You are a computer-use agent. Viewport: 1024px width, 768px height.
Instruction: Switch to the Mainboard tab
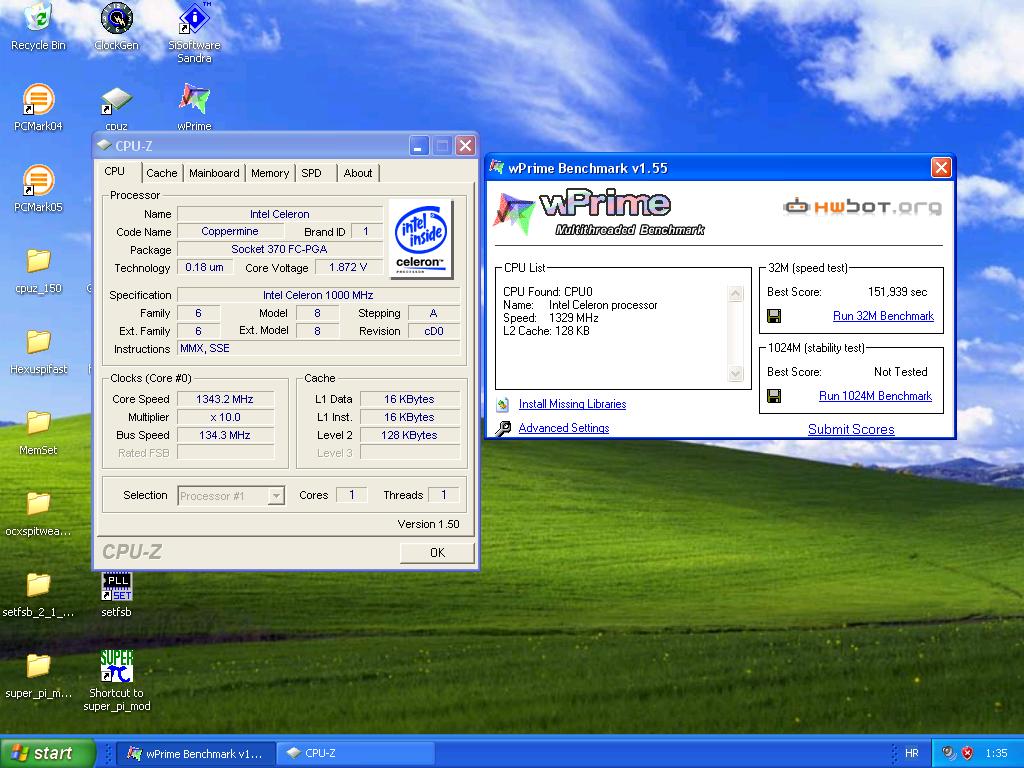click(x=214, y=173)
